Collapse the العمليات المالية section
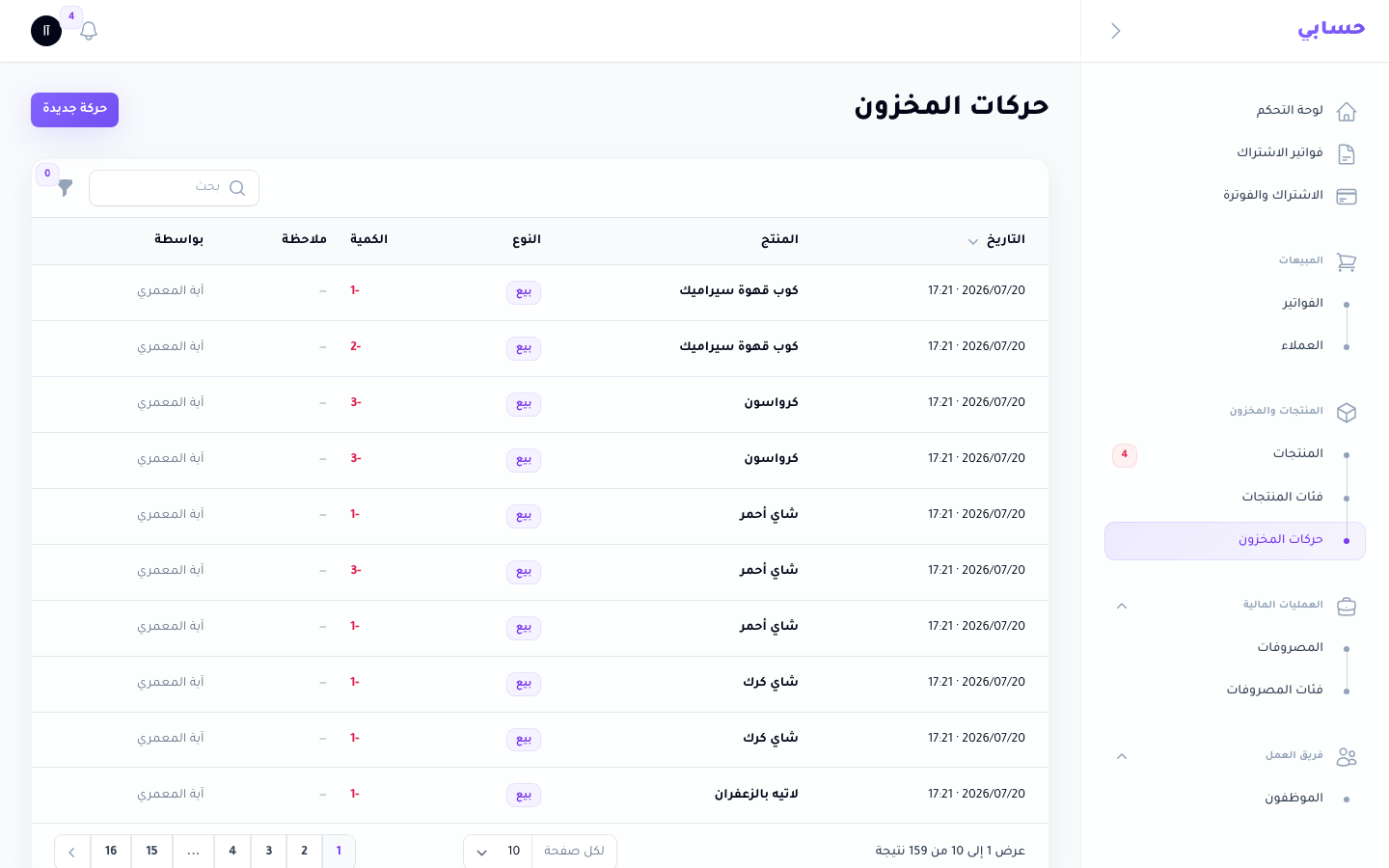Image resolution: width=1389 pixels, height=868 pixels. (1122, 606)
